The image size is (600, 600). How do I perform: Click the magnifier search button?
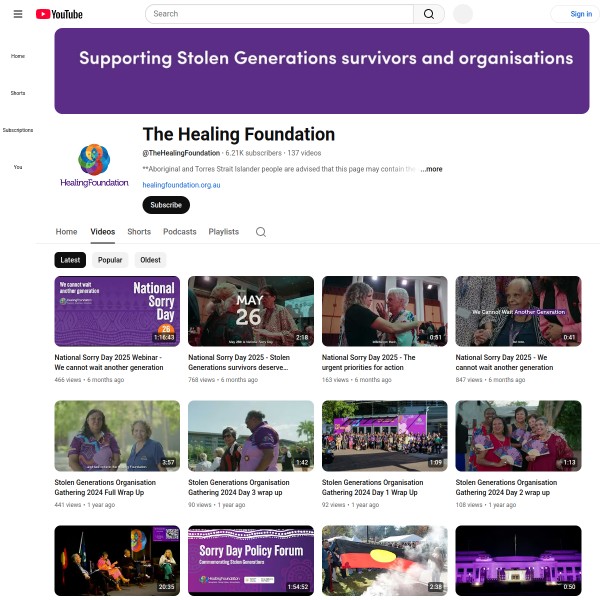point(429,14)
